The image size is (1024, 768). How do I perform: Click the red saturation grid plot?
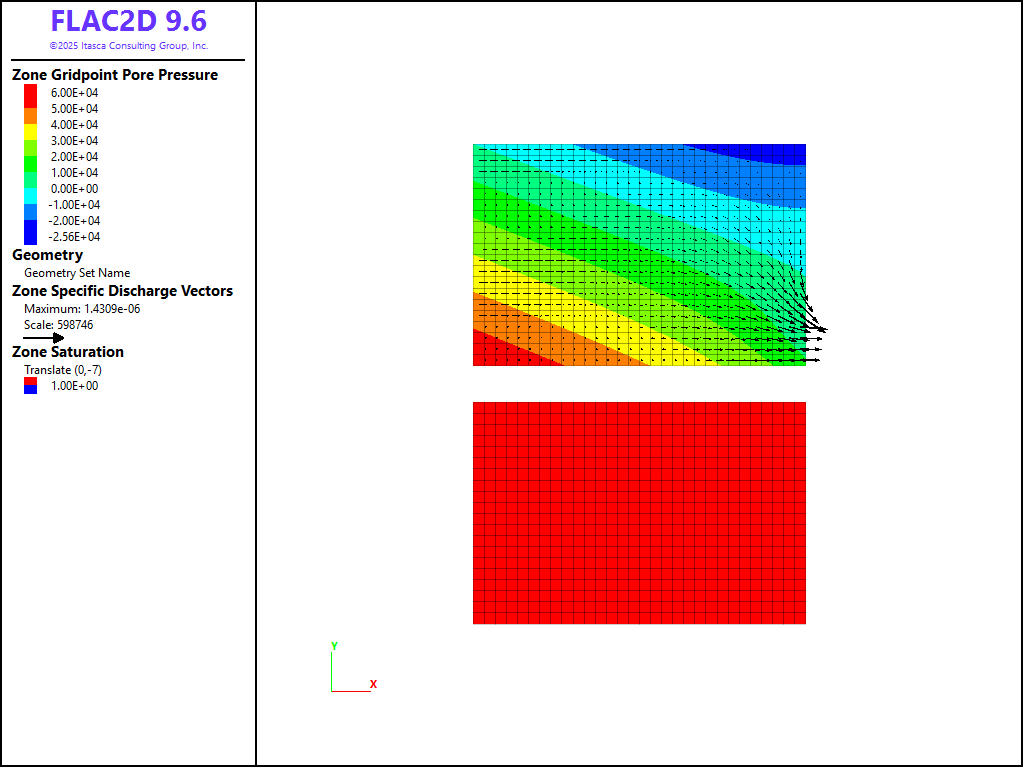(x=639, y=513)
